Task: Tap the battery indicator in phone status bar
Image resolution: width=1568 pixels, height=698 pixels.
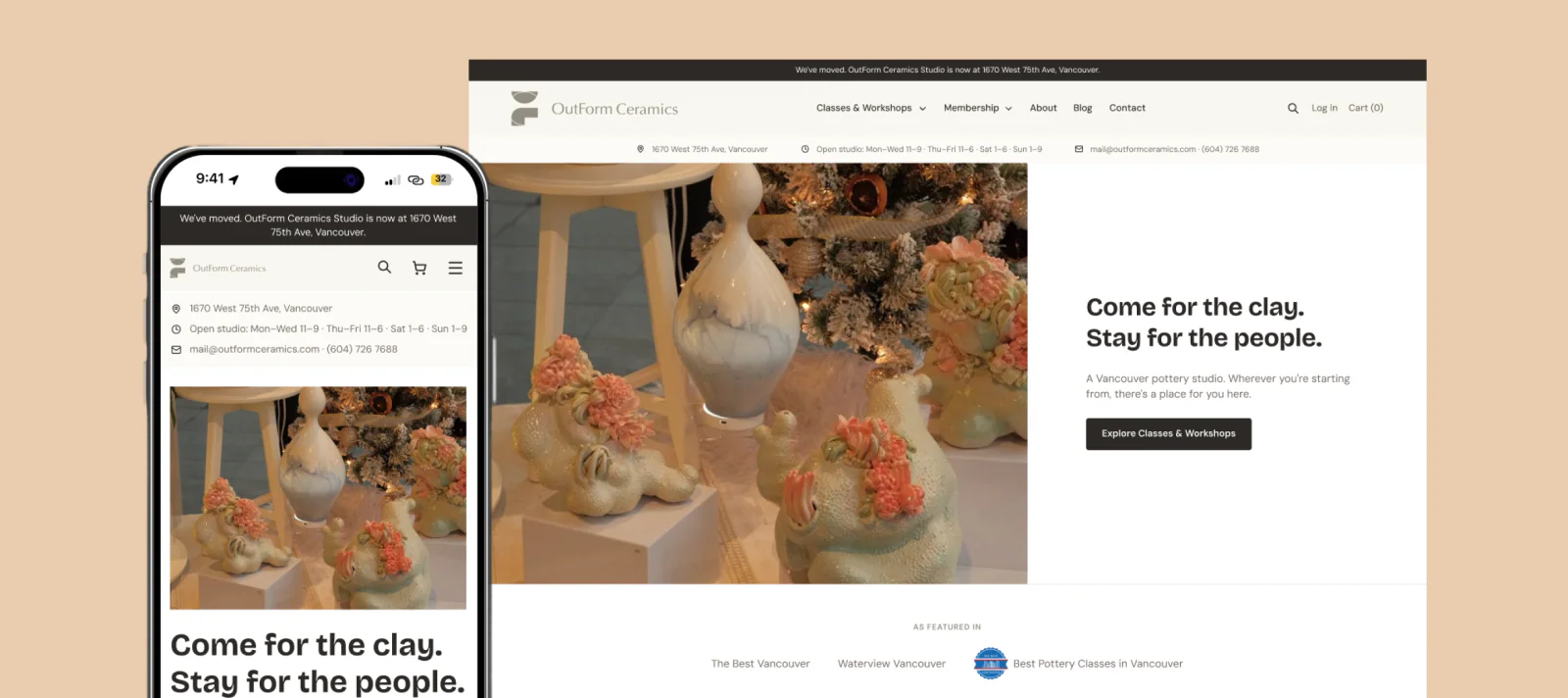Action: point(442,179)
